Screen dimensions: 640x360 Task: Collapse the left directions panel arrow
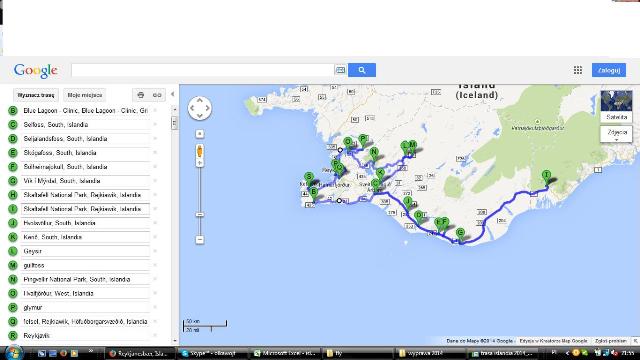click(173, 94)
